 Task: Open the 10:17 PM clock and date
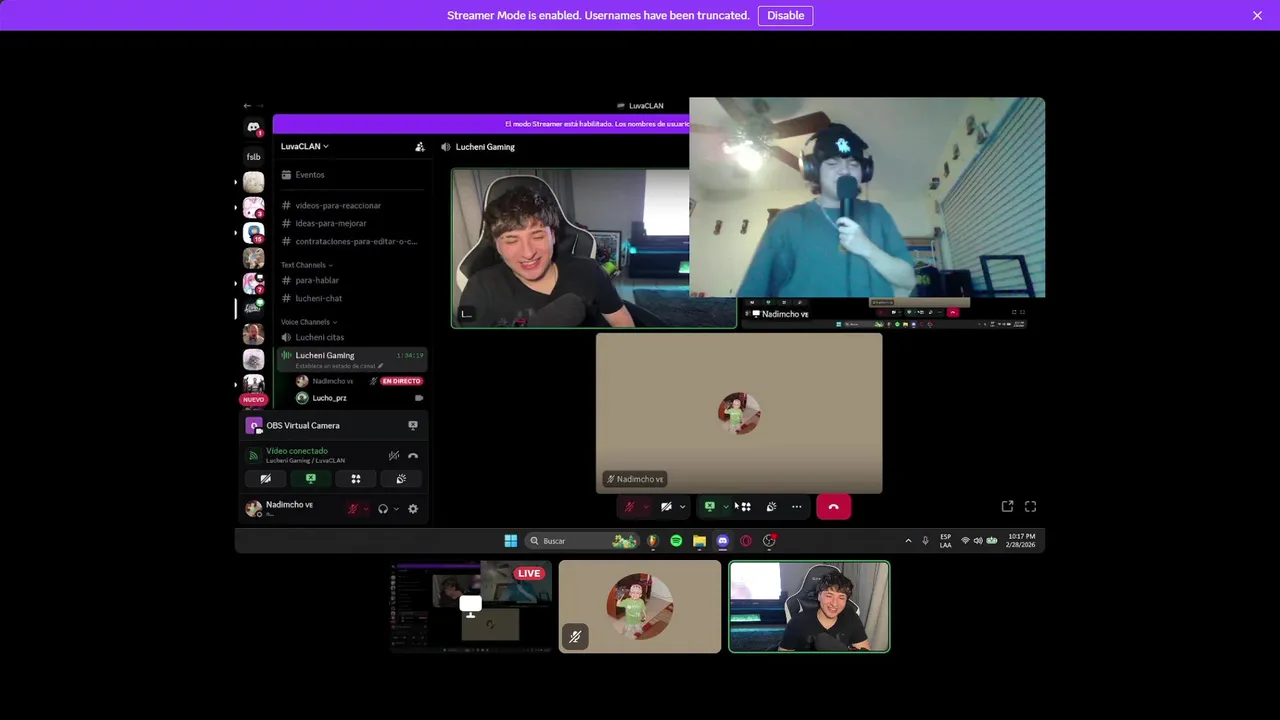(x=1022, y=541)
